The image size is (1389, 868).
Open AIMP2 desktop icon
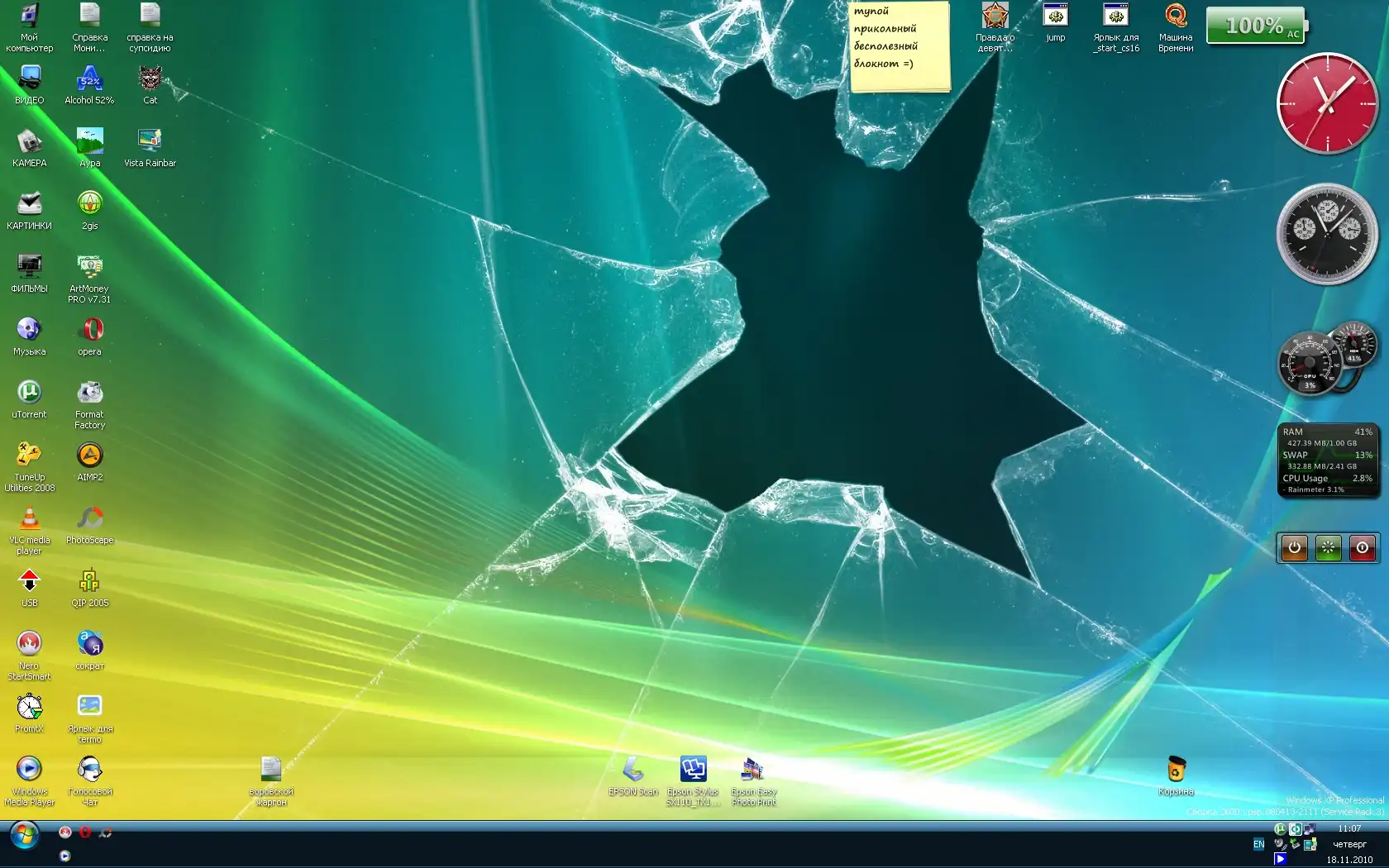(x=89, y=455)
